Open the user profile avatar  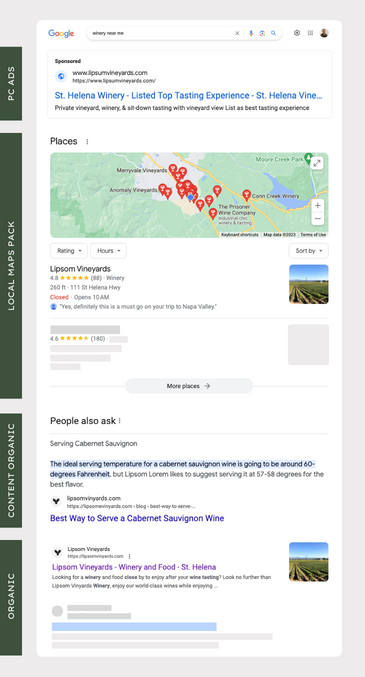[x=324, y=33]
